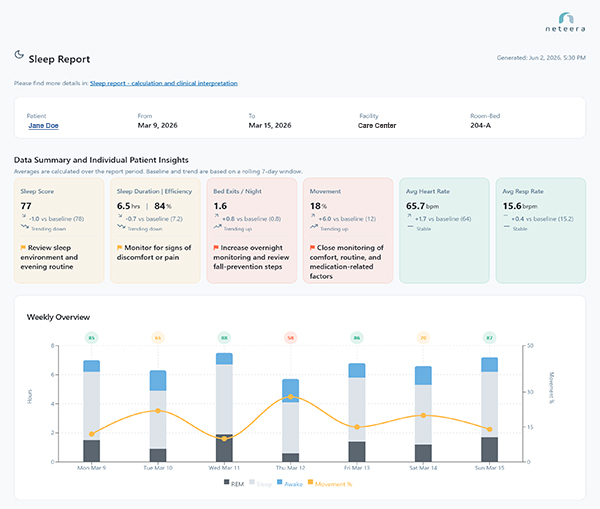This screenshot has height=509, width=600.
Task: Click the red score badge 58 above Thu Mar 12
Action: tap(290, 338)
